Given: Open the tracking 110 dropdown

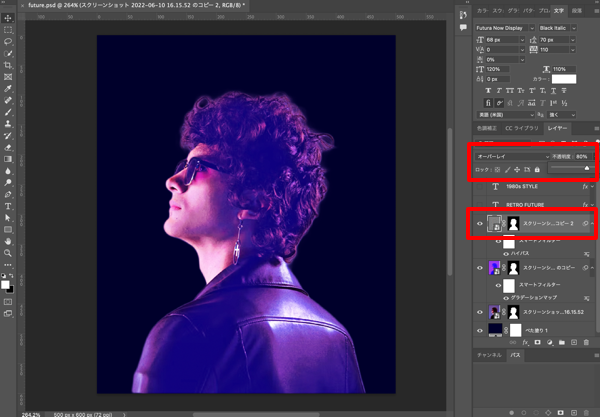Looking at the screenshot, I should point(572,50).
